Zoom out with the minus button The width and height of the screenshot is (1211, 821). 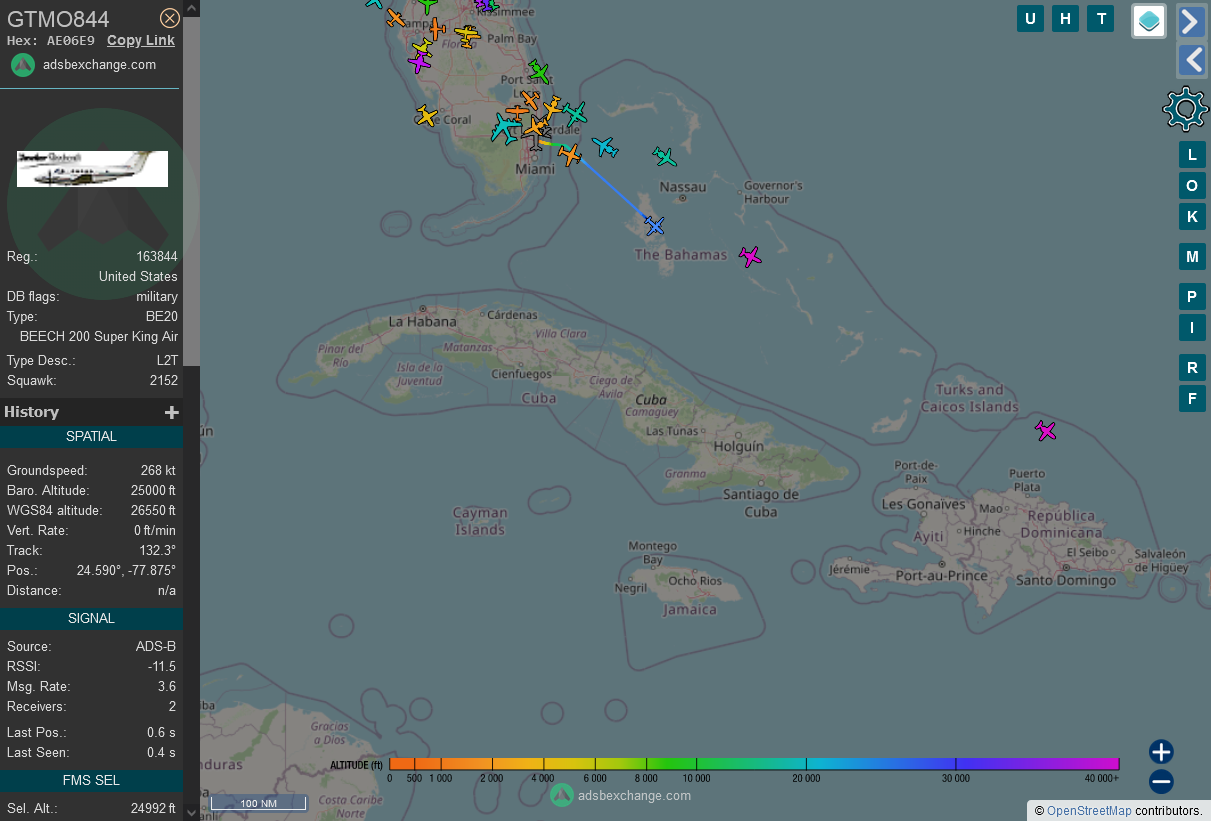1161,782
